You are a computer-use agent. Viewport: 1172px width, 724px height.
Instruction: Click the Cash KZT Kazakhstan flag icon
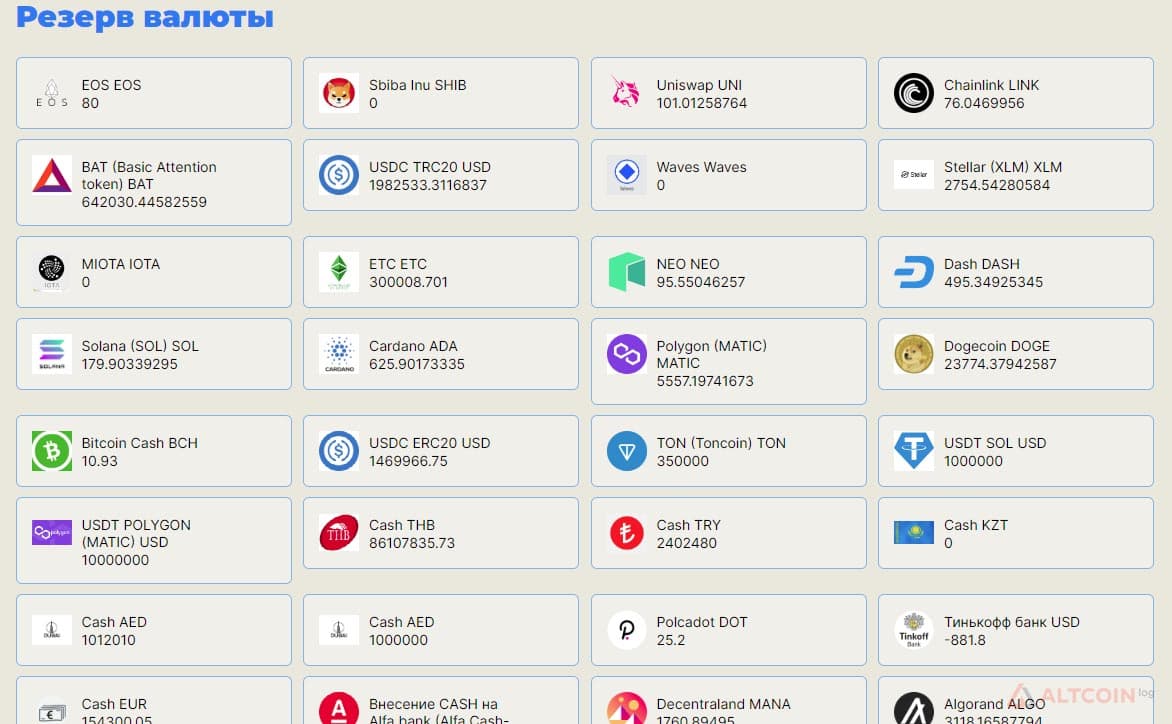pos(913,533)
